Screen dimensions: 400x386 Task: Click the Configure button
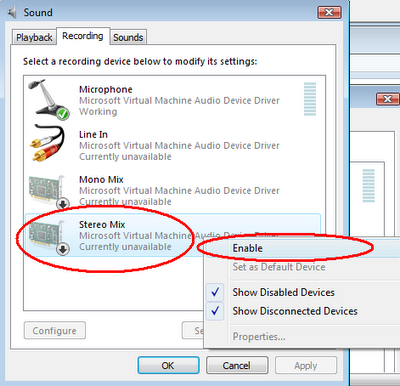pyautogui.click(x=55, y=330)
